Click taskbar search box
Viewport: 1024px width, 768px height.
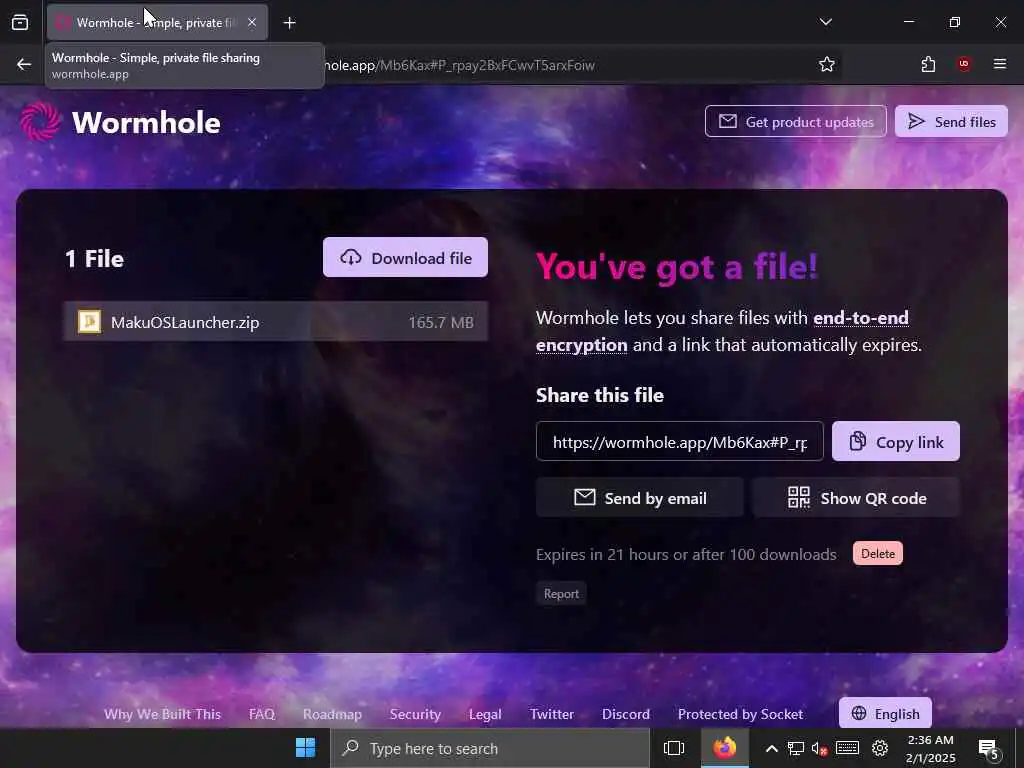tap(490, 748)
